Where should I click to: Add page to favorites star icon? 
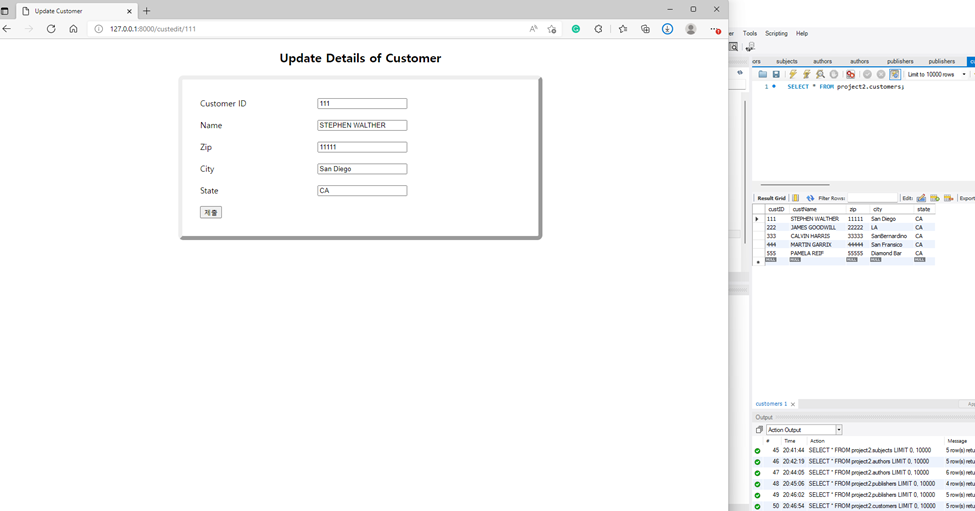552,29
